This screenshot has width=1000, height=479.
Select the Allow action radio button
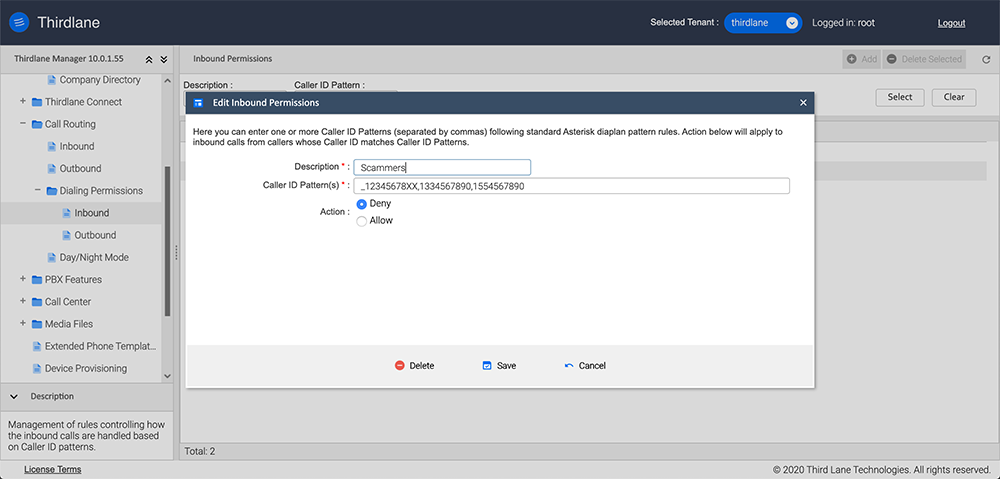tap(362, 221)
